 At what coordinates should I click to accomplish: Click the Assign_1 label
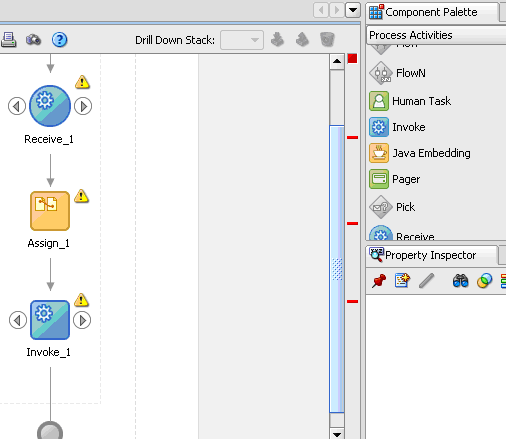[49, 243]
